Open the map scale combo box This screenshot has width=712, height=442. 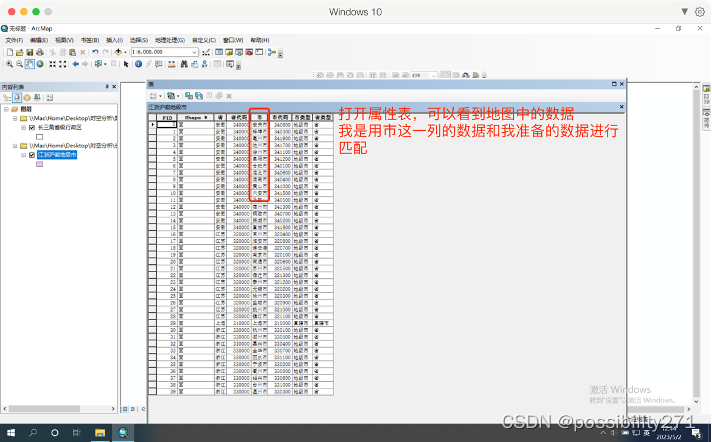tap(164, 52)
